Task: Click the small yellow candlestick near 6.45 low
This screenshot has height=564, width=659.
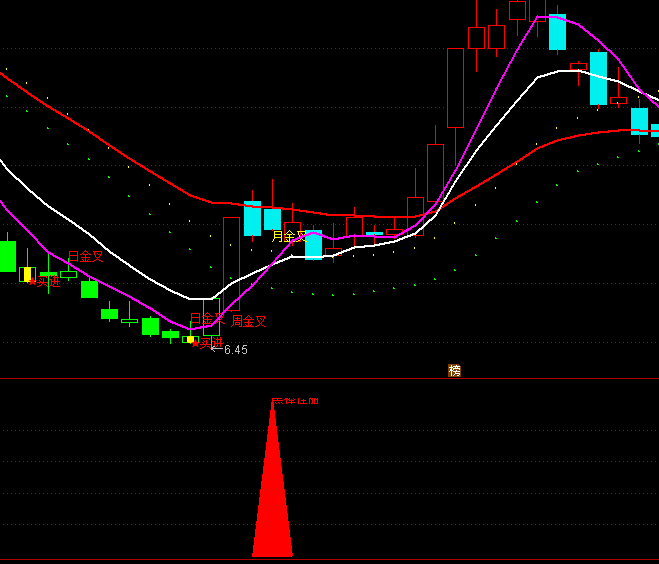Action: pos(188,339)
